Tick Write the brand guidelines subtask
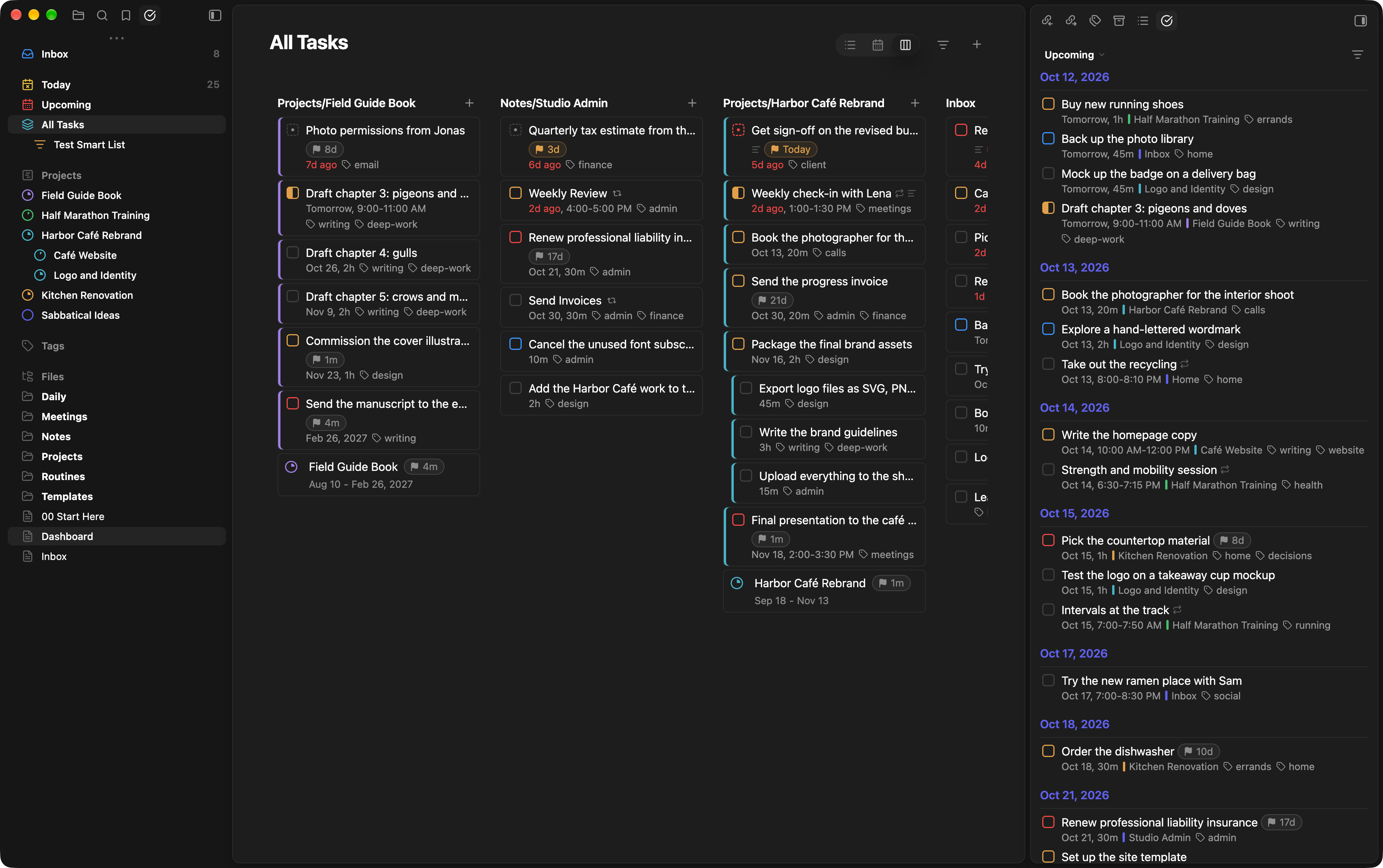The width and height of the screenshot is (1383, 868). click(746, 432)
